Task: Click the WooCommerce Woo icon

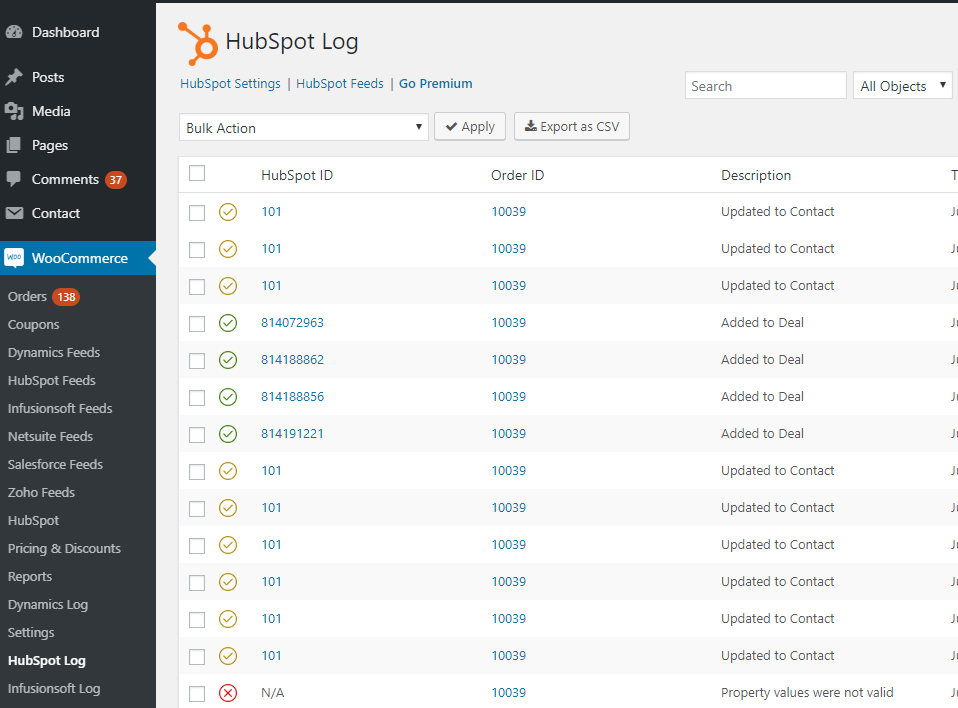Action: pyautogui.click(x=14, y=258)
